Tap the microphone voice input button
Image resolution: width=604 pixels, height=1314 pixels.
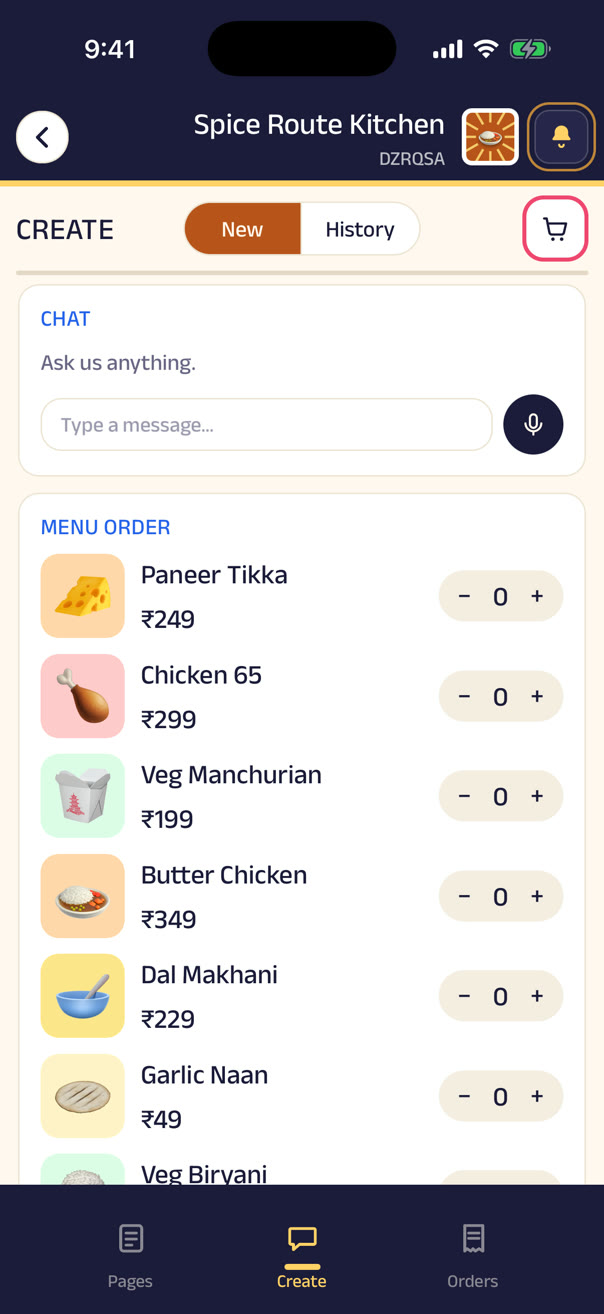(533, 424)
